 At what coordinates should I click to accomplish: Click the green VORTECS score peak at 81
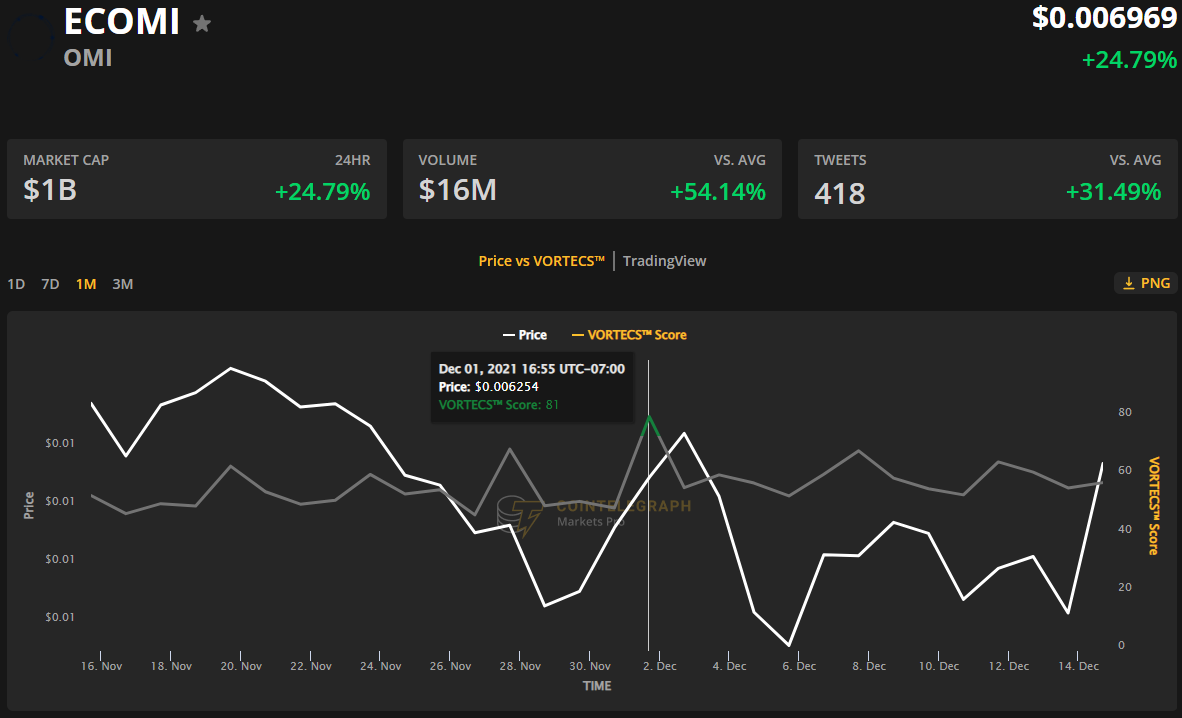[649, 416]
